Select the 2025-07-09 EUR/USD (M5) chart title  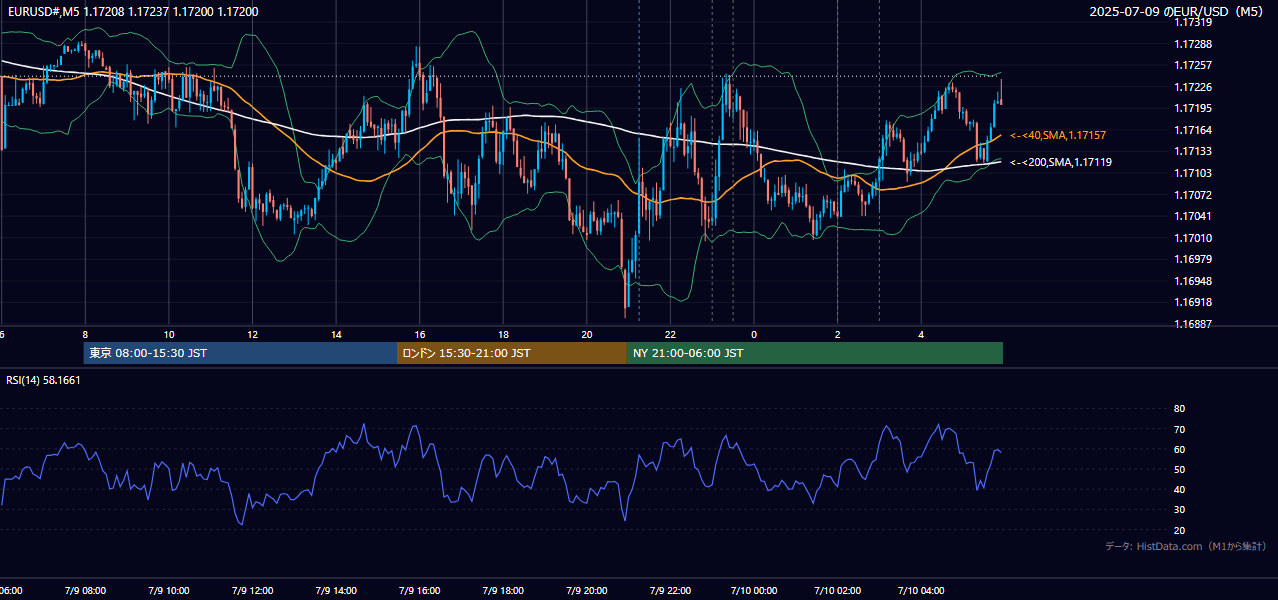pos(1178,12)
